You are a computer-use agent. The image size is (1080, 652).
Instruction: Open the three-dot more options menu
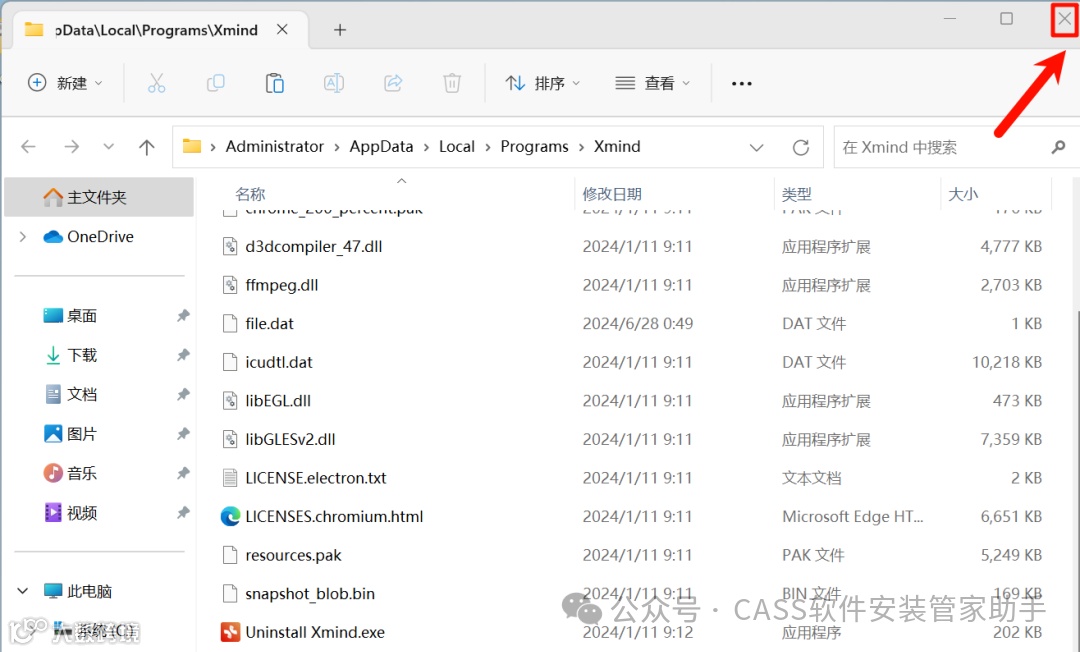click(x=741, y=83)
